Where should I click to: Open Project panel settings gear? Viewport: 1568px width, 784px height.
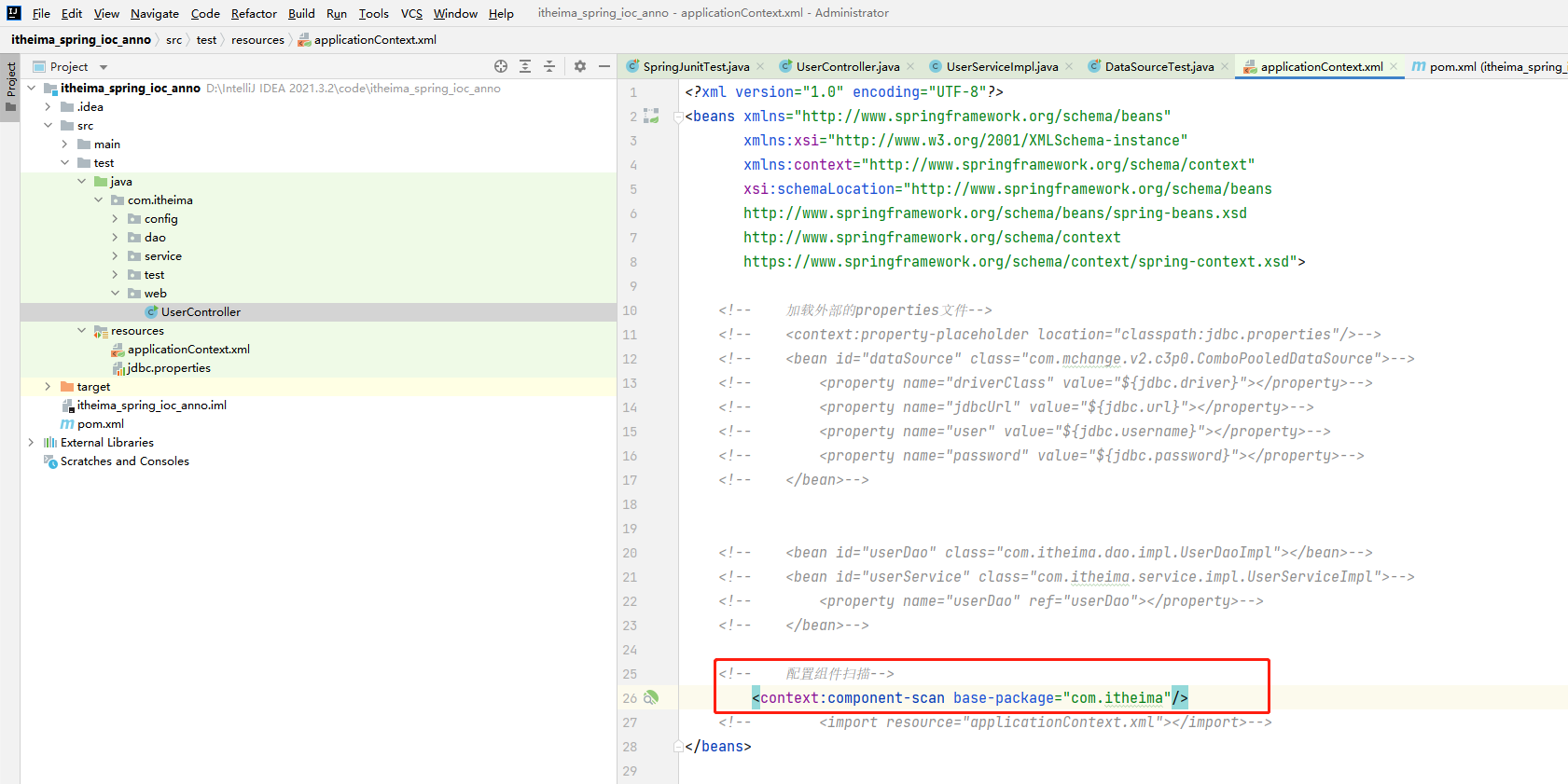tap(580, 66)
